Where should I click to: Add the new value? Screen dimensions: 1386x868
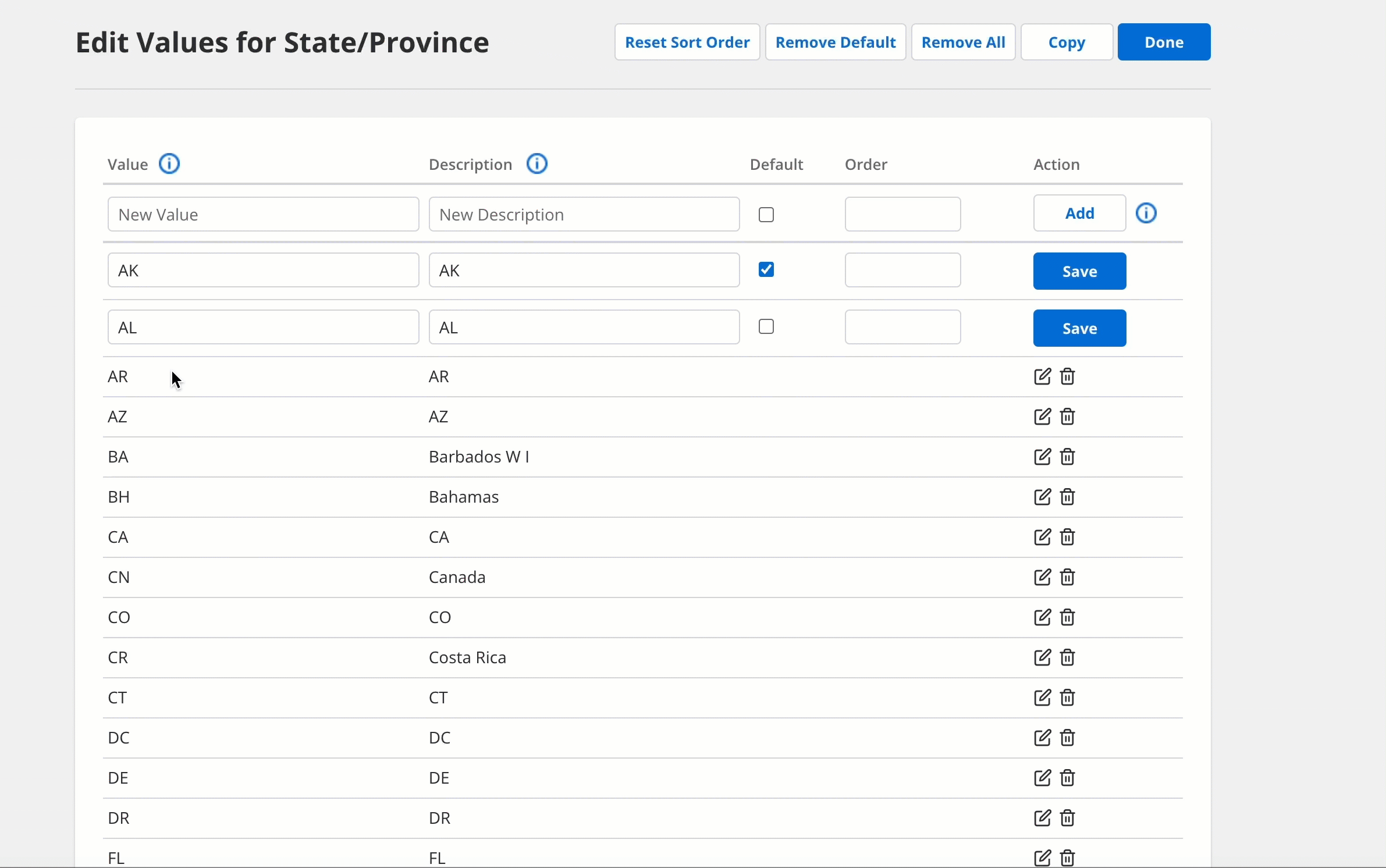click(x=1079, y=213)
